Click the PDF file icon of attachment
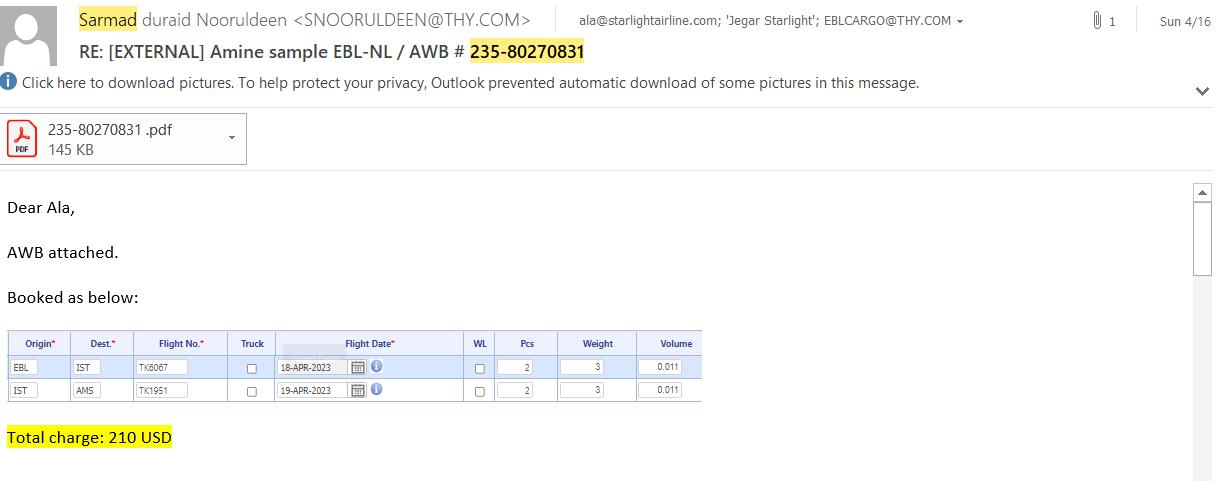Viewport: 1222px width, 481px height. [22, 138]
